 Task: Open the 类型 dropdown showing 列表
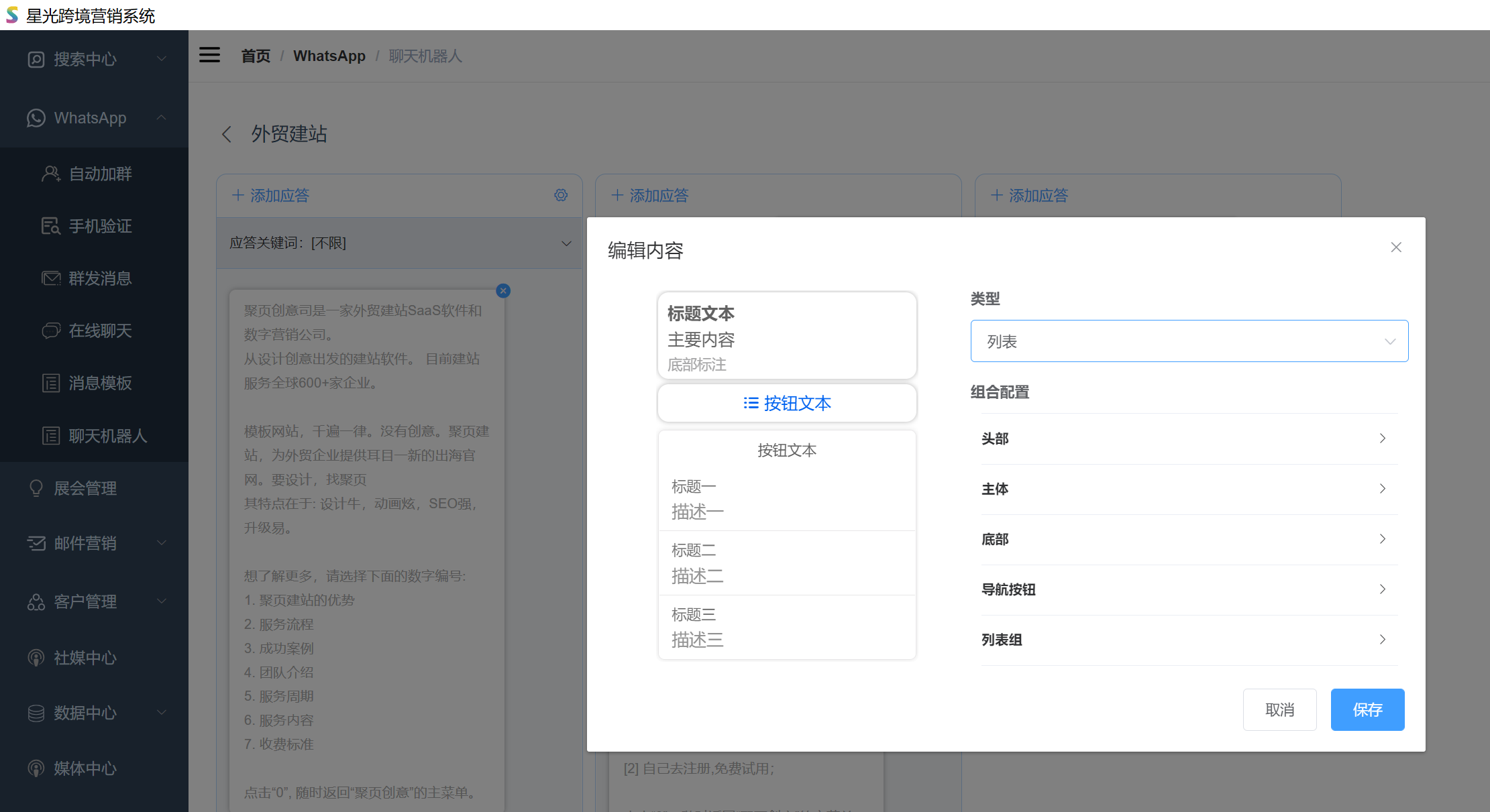tap(1189, 341)
